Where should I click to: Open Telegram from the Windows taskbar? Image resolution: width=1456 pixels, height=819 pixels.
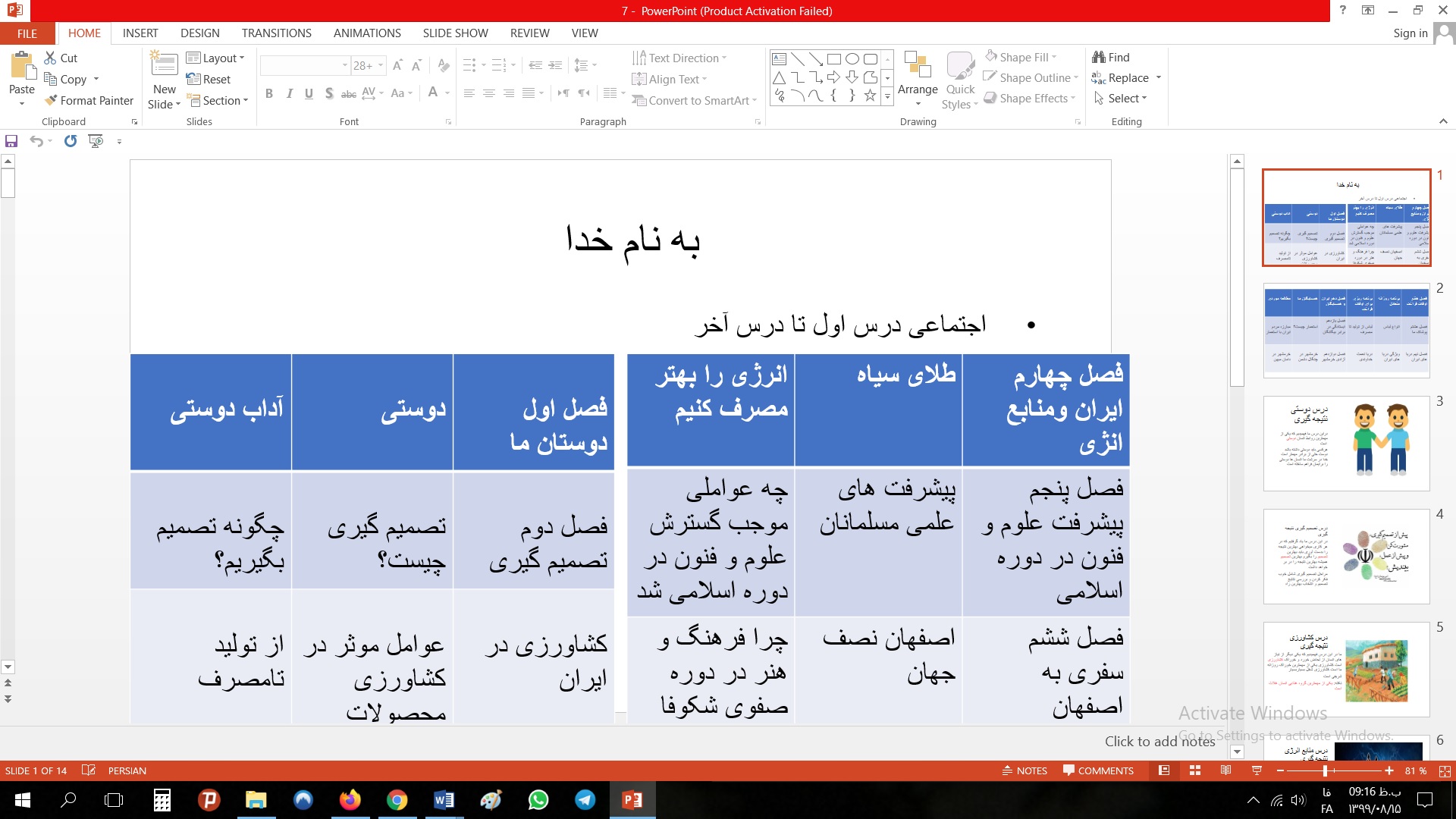click(x=585, y=800)
